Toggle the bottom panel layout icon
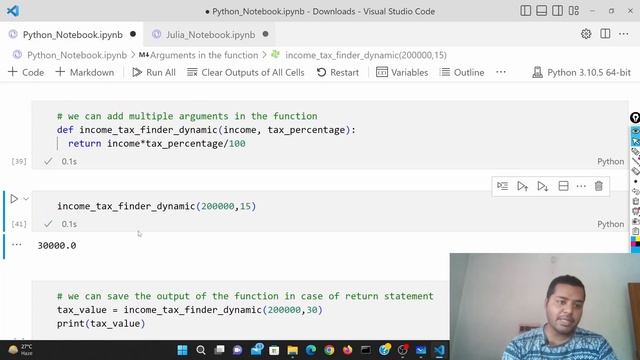The image size is (640, 360). pyautogui.click(x=541, y=11)
